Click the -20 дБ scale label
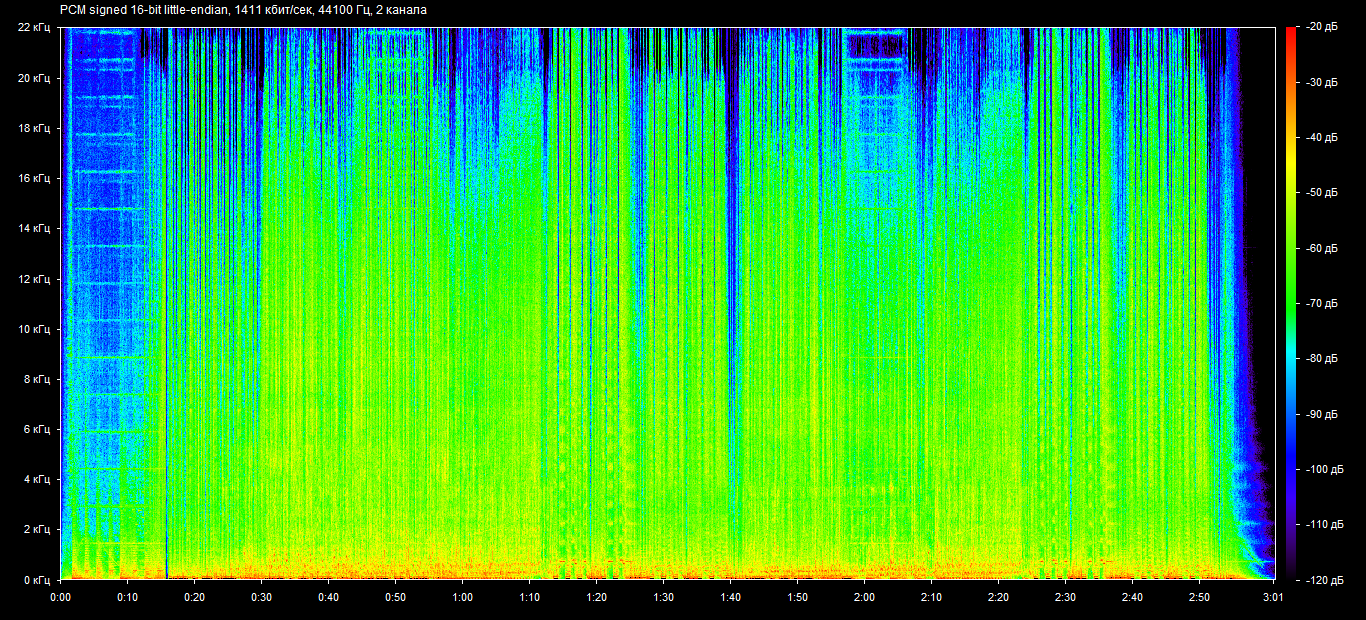The width and height of the screenshot is (1366, 620). click(1323, 27)
